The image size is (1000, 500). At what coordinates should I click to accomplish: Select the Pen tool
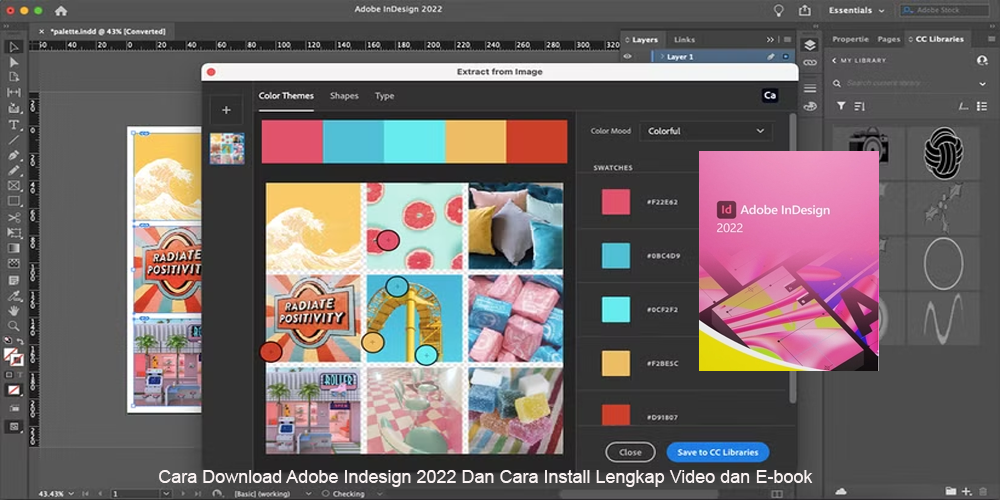(x=13, y=155)
